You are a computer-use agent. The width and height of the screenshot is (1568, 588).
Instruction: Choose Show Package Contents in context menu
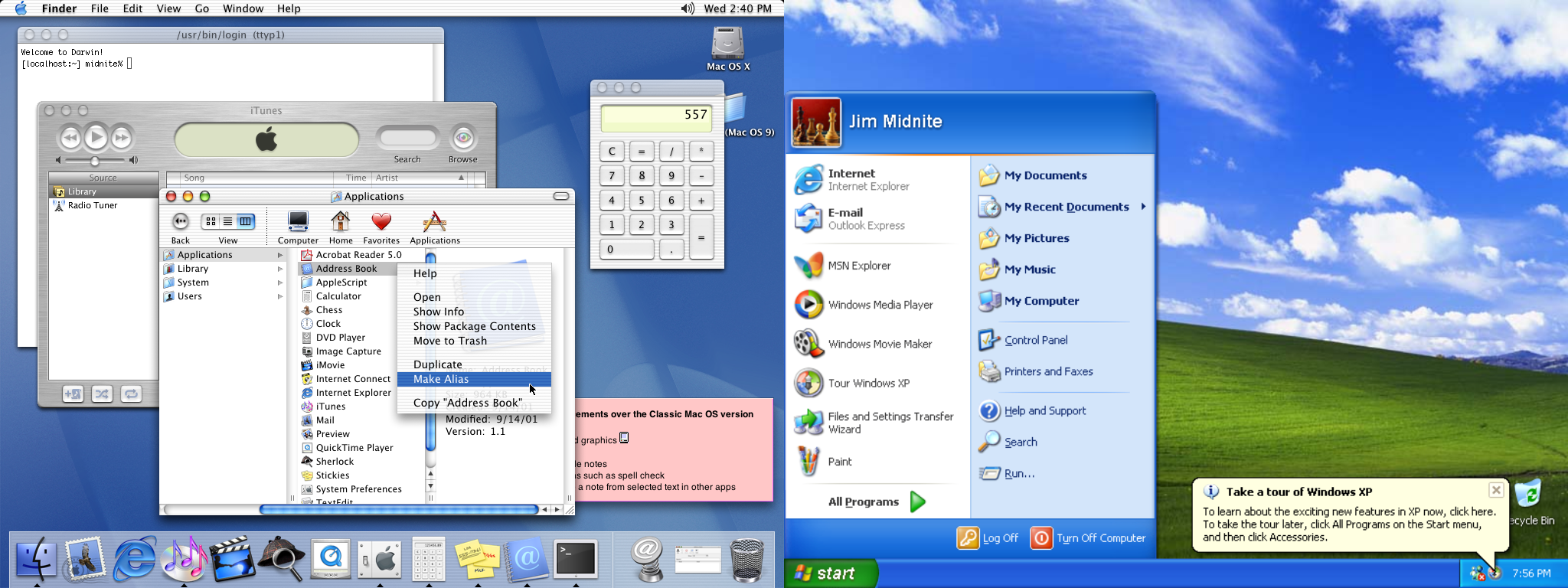[474, 326]
